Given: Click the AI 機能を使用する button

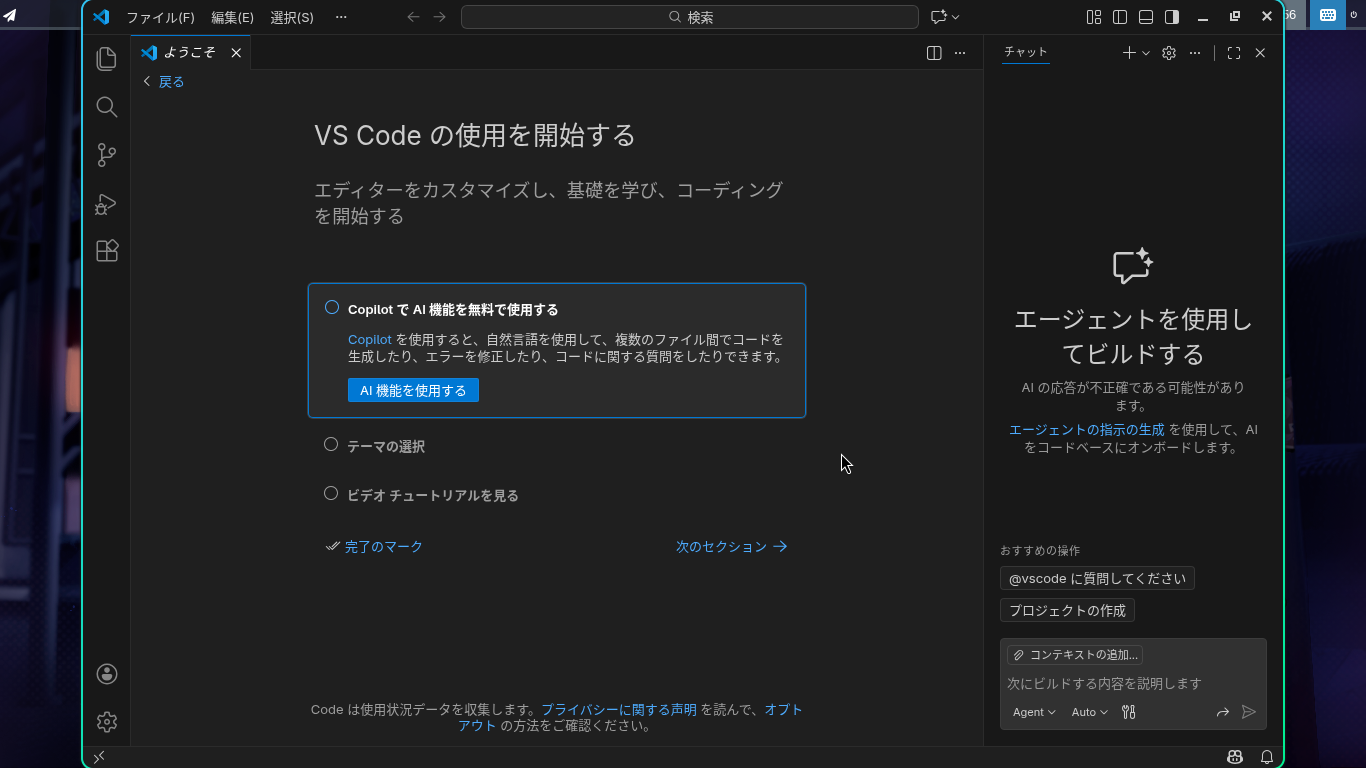Looking at the screenshot, I should click(413, 390).
